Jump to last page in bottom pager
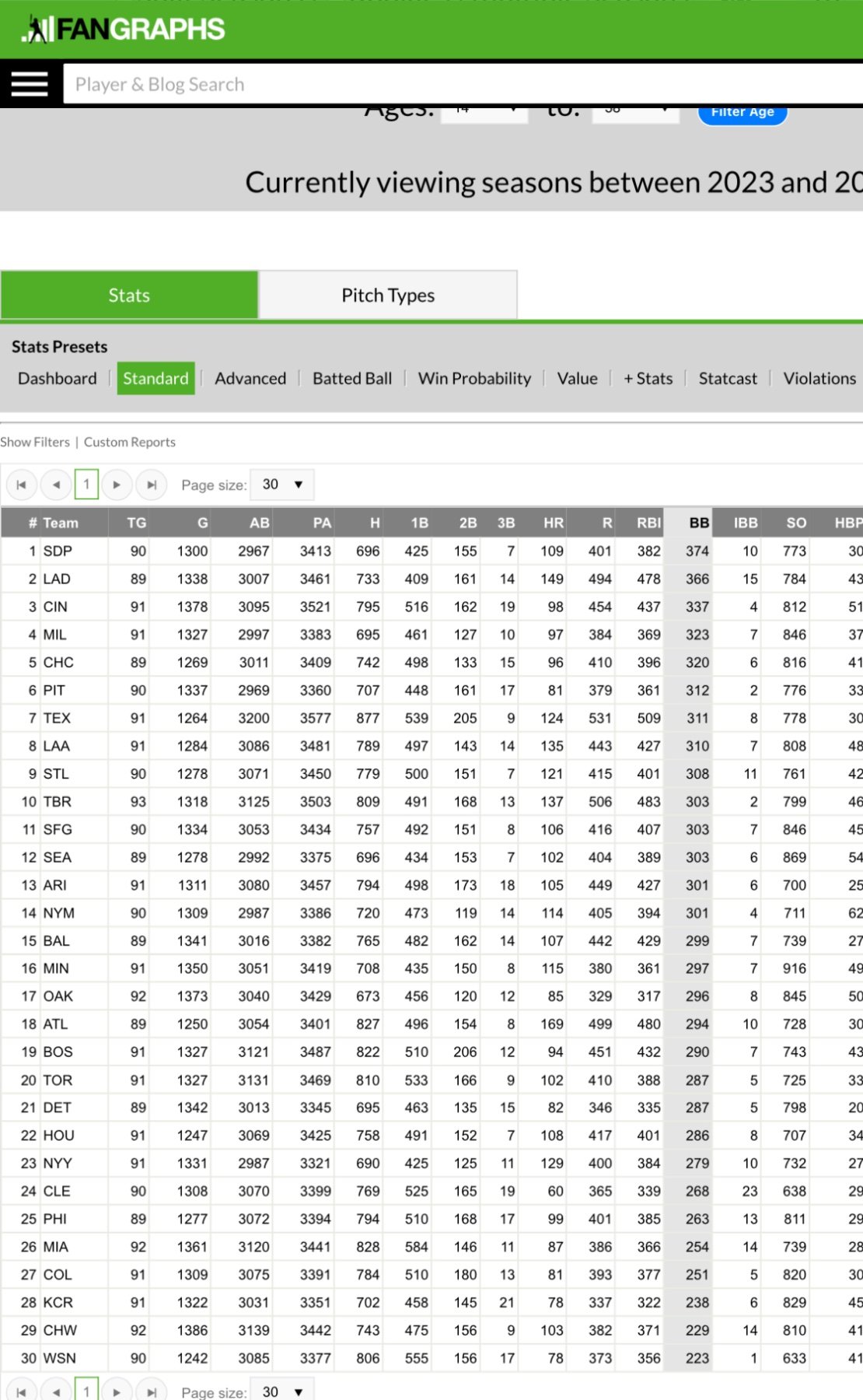 [152, 1391]
